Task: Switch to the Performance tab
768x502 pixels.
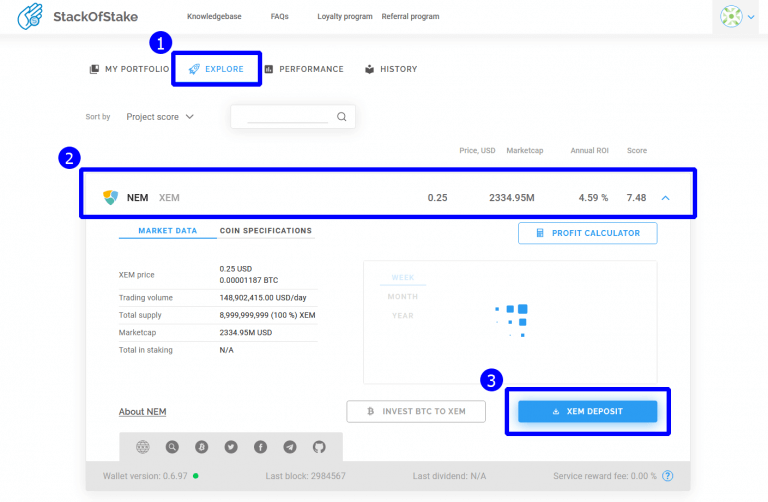Action: click(x=304, y=69)
